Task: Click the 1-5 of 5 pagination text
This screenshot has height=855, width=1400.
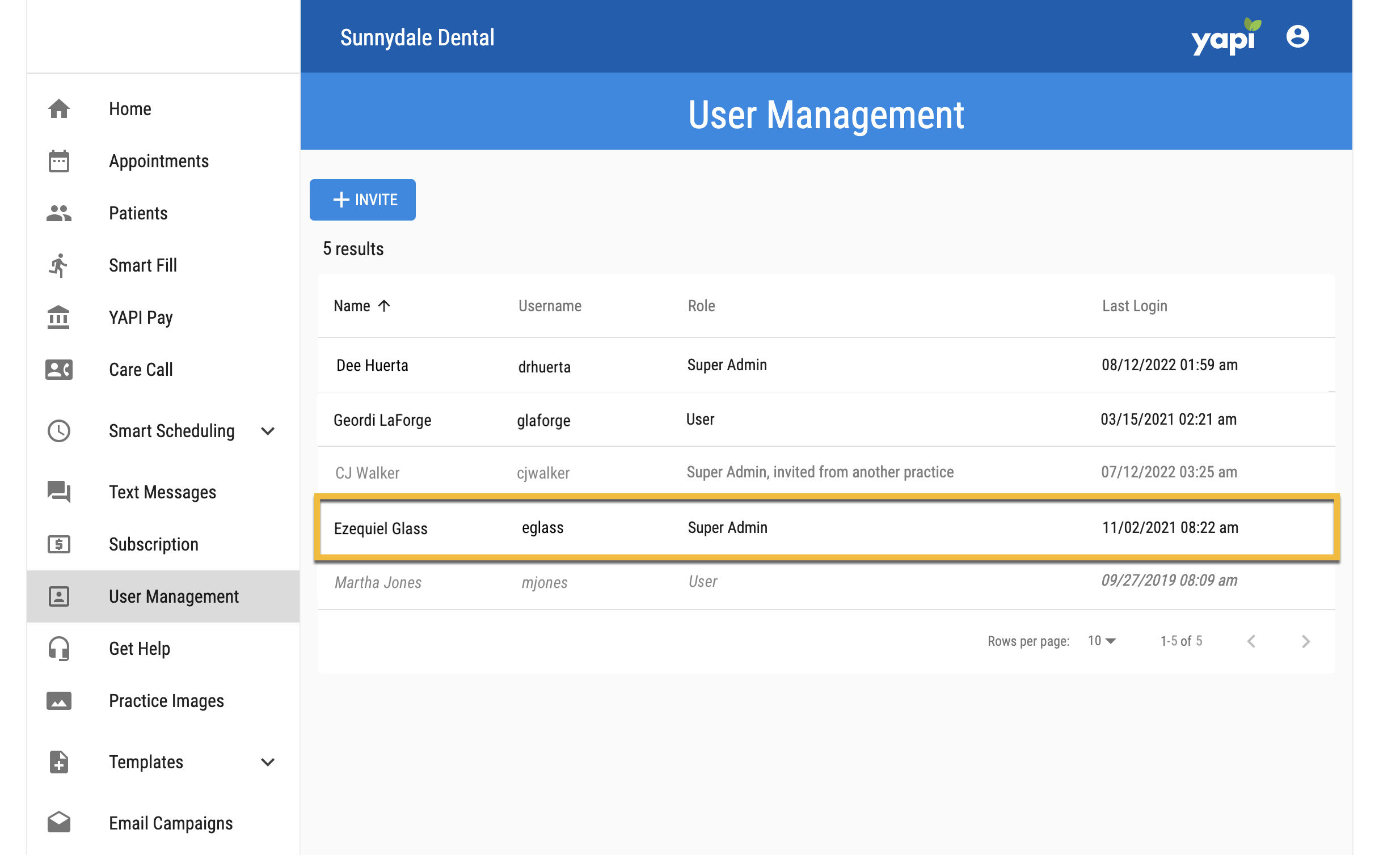Action: point(1180,641)
